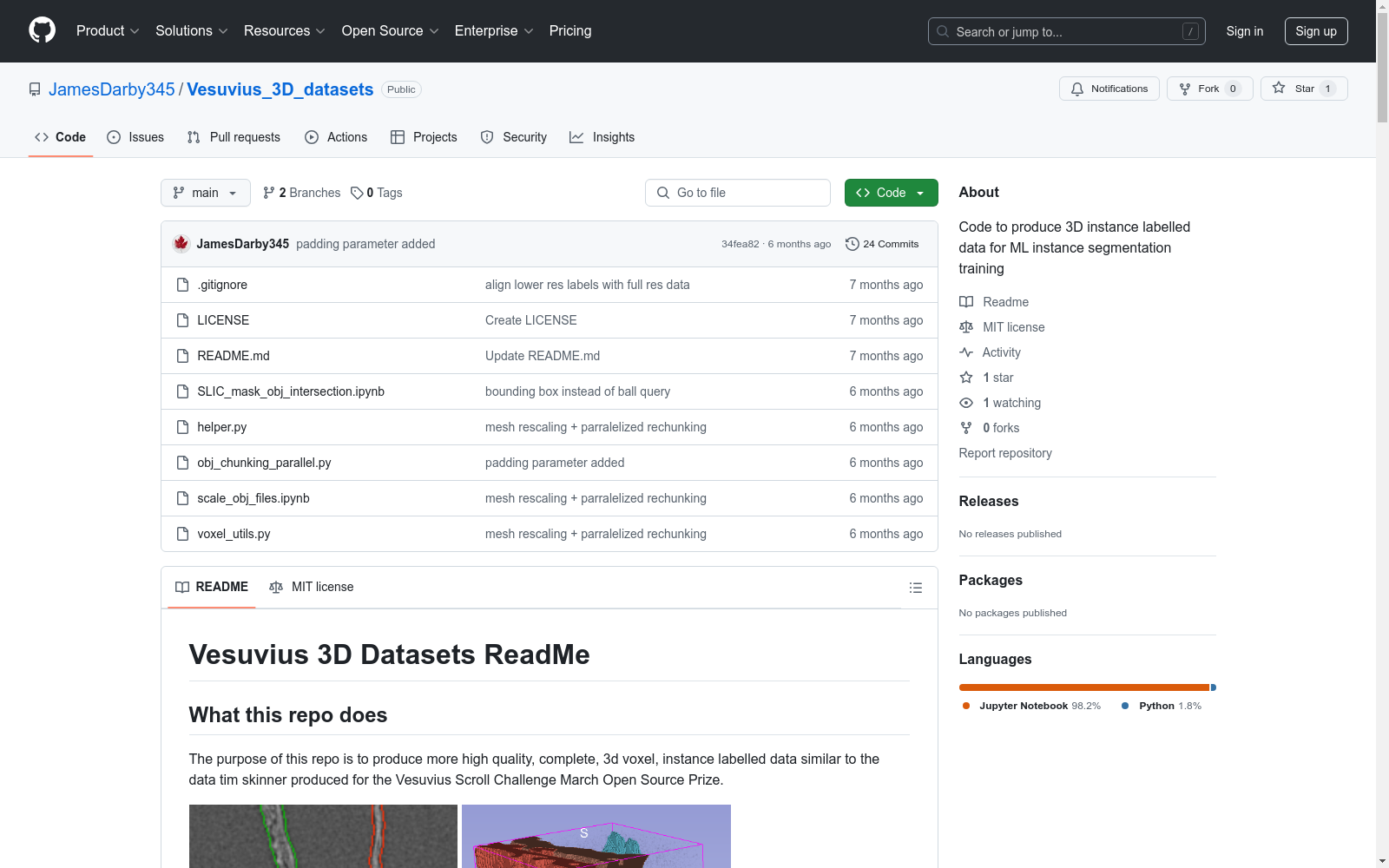Click the book icon beside Readme
Image resolution: width=1389 pixels, height=868 pixels.
(966, 302)
